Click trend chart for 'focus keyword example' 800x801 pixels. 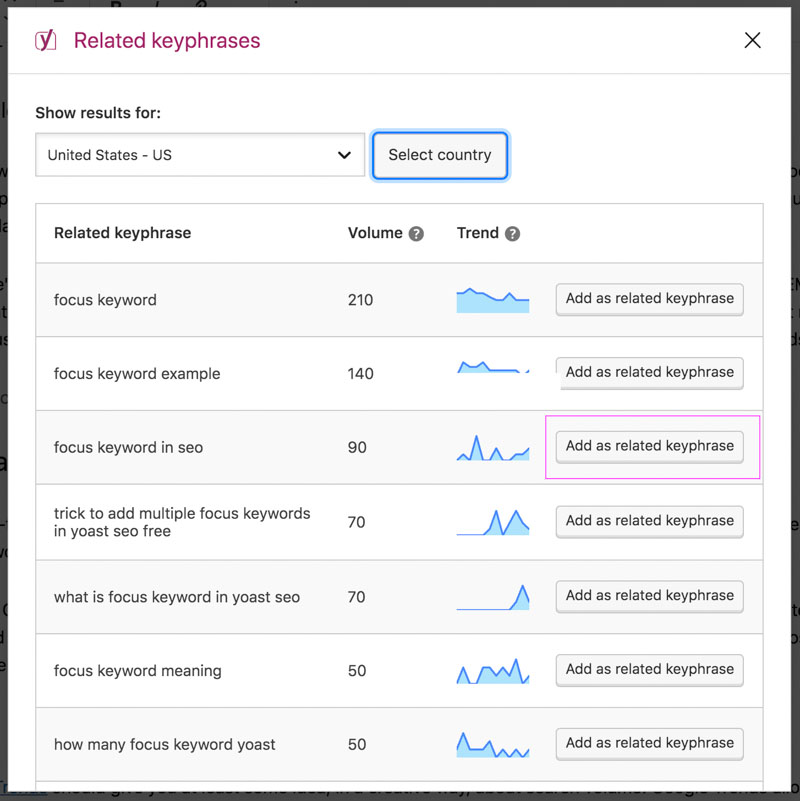(x=493, y=368)
